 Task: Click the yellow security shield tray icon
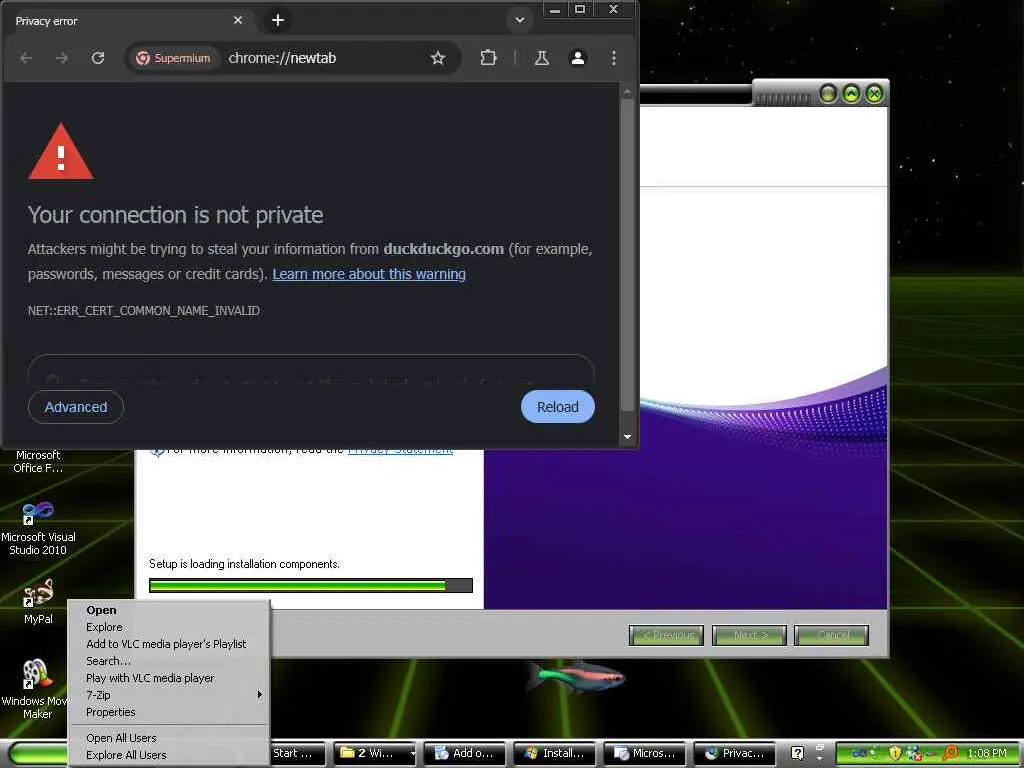(x=895, y=753)
